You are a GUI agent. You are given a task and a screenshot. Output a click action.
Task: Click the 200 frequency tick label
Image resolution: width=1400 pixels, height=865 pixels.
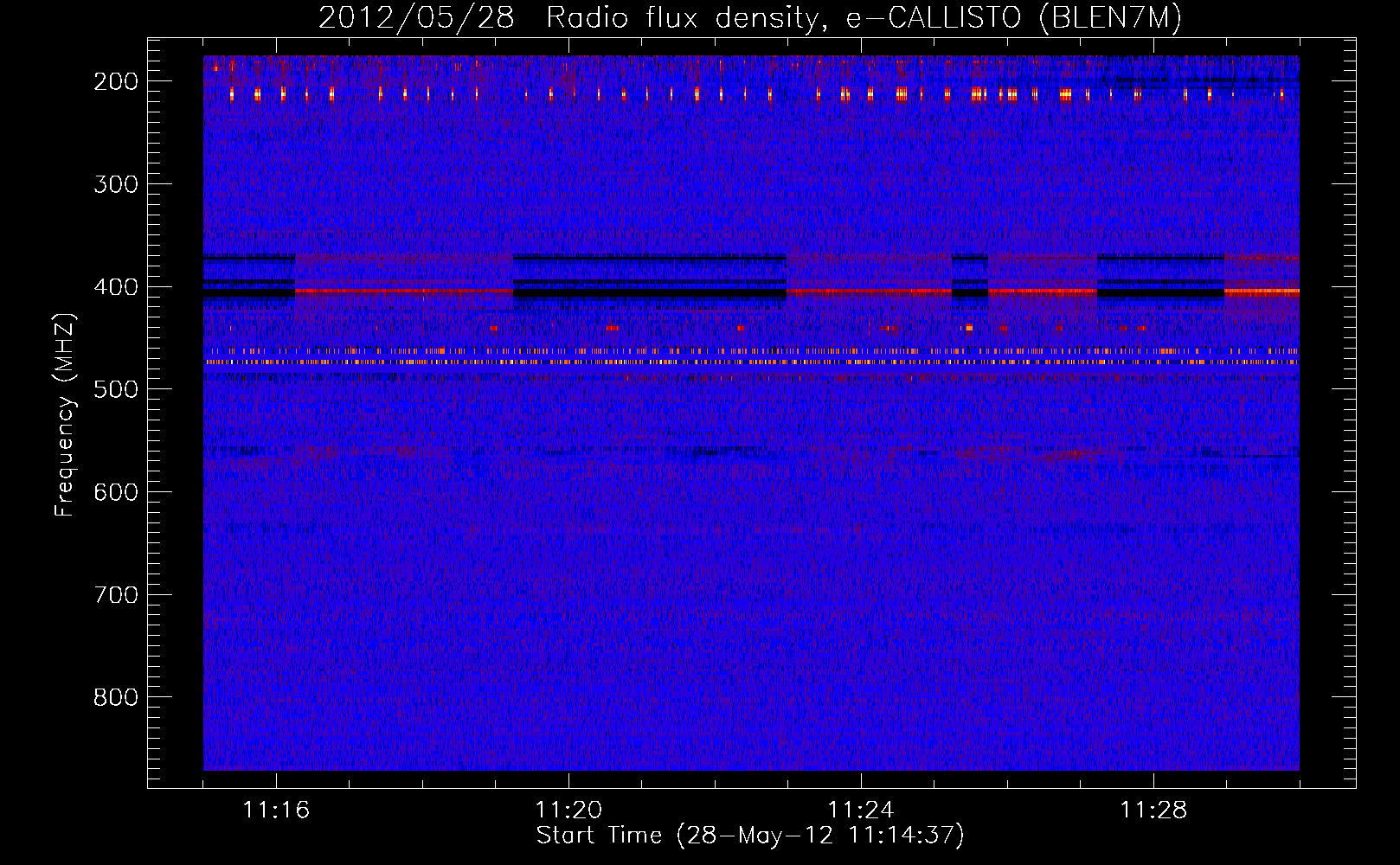click(x=115, y=81)
